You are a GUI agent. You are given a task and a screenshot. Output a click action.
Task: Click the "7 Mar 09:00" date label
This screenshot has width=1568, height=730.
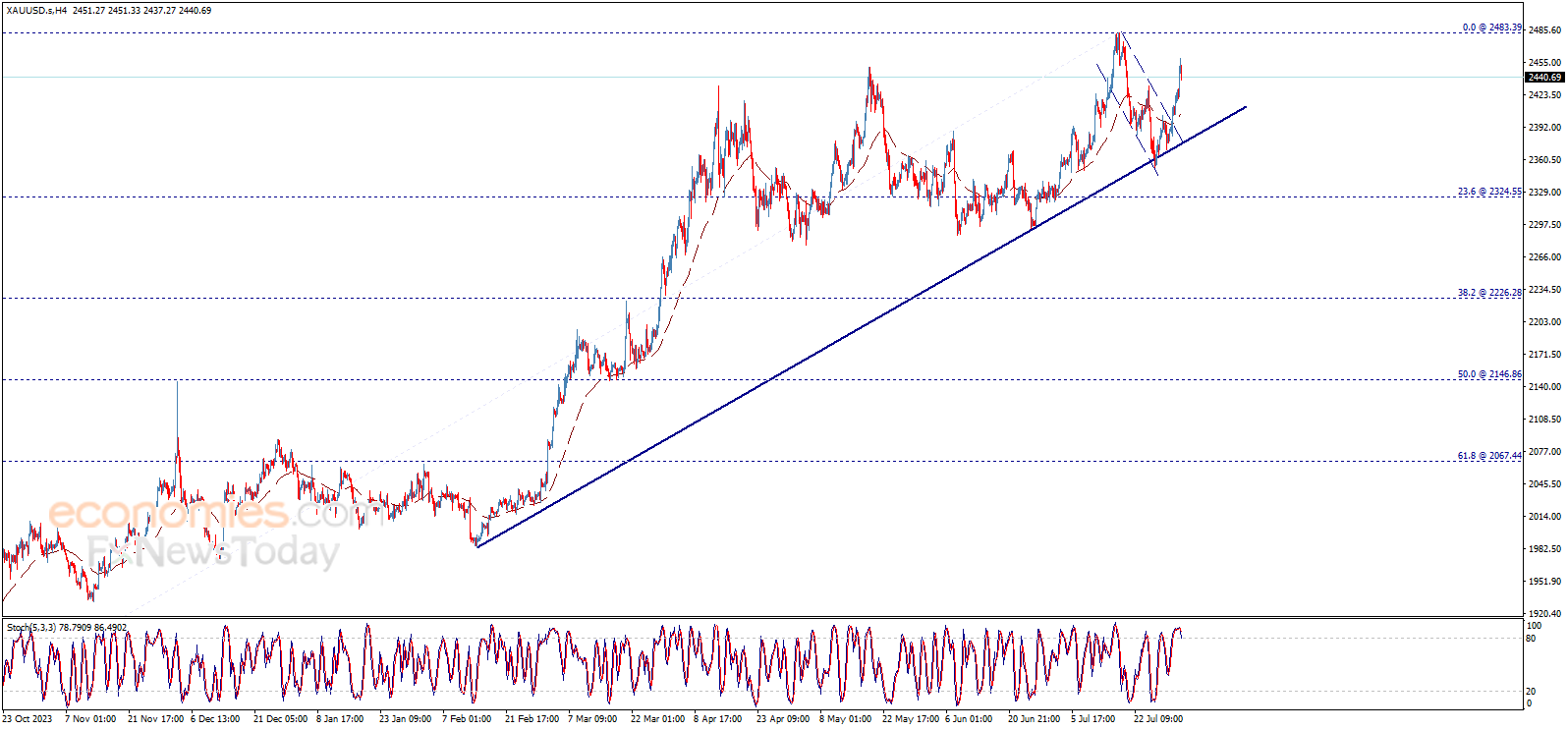(592, 719)
